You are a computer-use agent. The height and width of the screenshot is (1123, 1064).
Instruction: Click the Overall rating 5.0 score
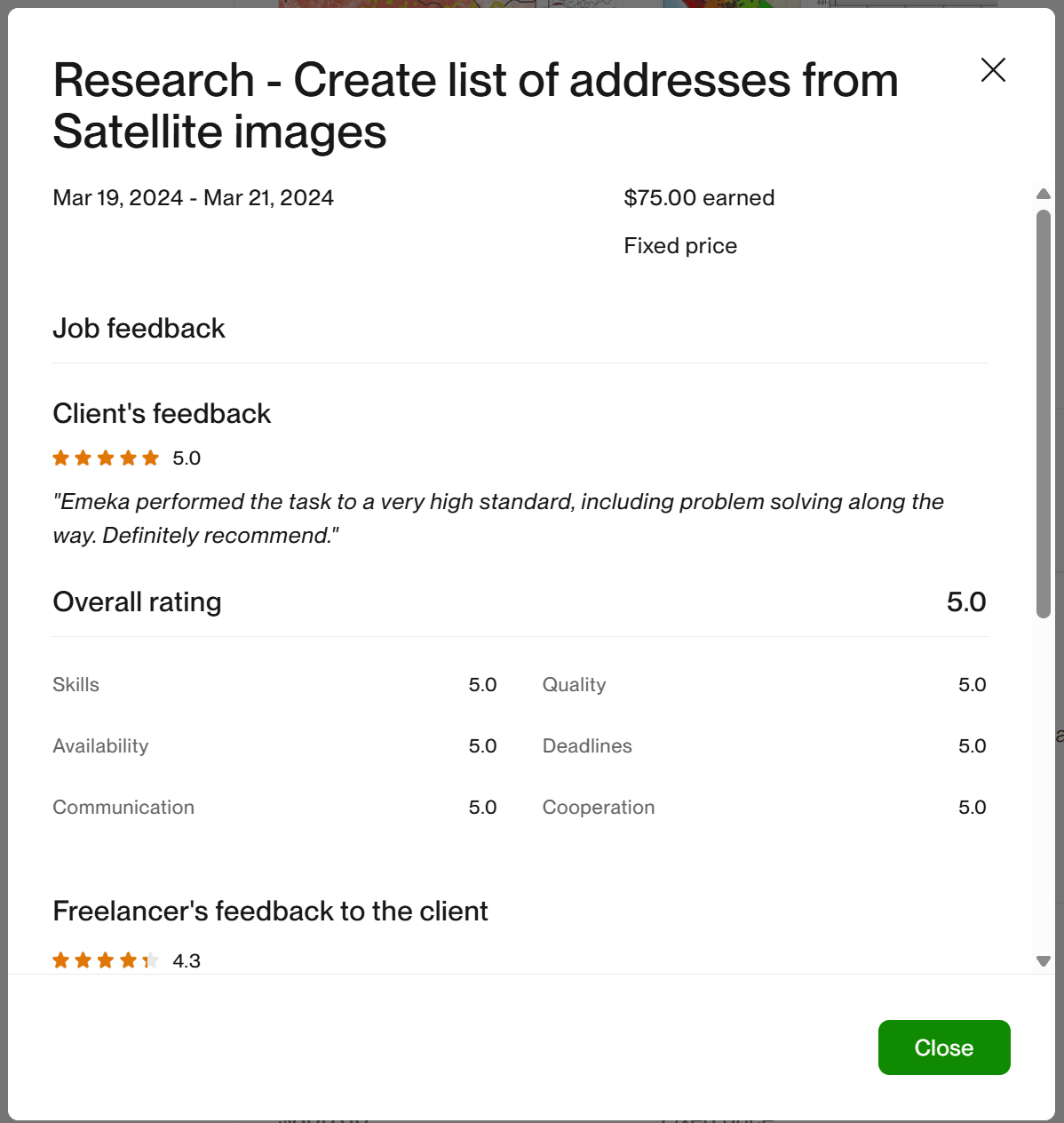(966, 602)
